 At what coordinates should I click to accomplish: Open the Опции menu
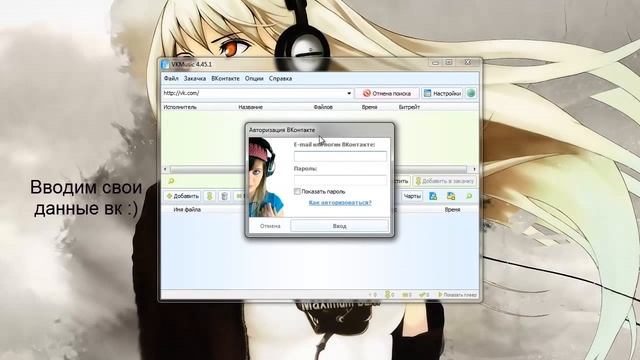pos(254,78)
